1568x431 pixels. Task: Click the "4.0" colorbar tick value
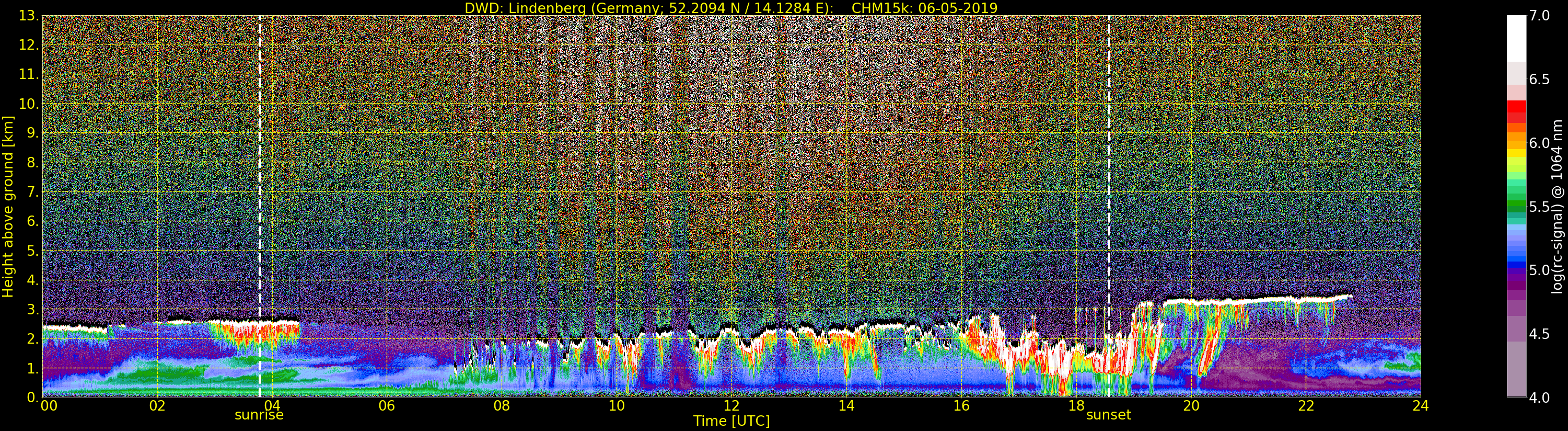coord(1539,398)
